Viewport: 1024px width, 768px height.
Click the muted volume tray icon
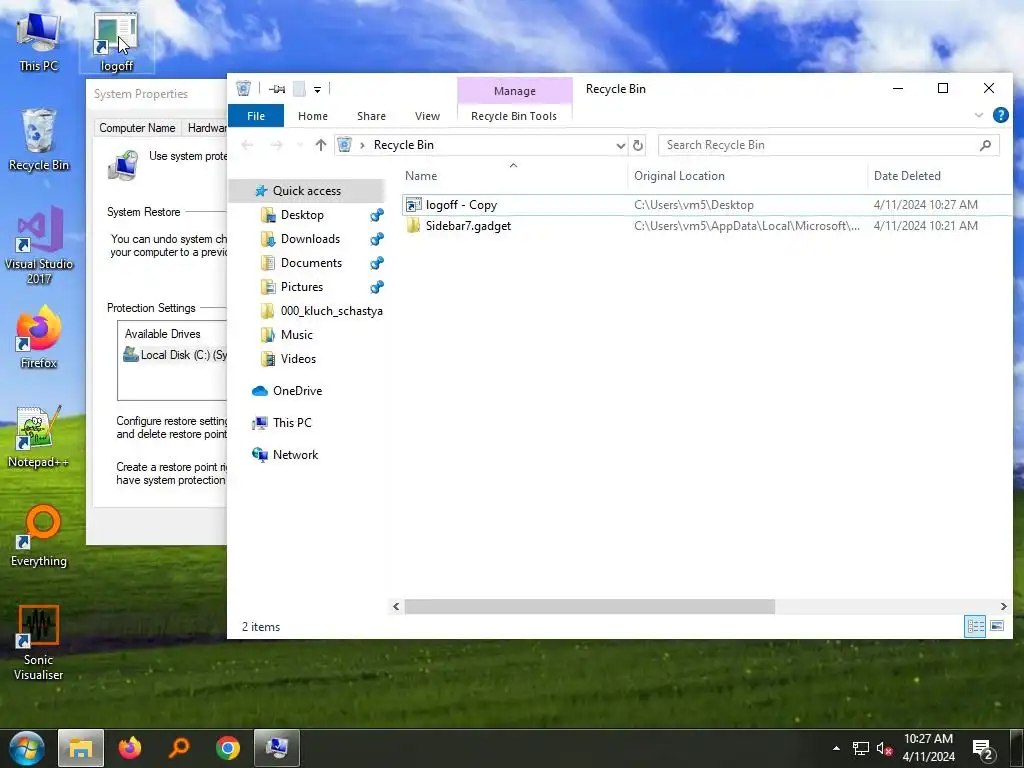(884, 749)
